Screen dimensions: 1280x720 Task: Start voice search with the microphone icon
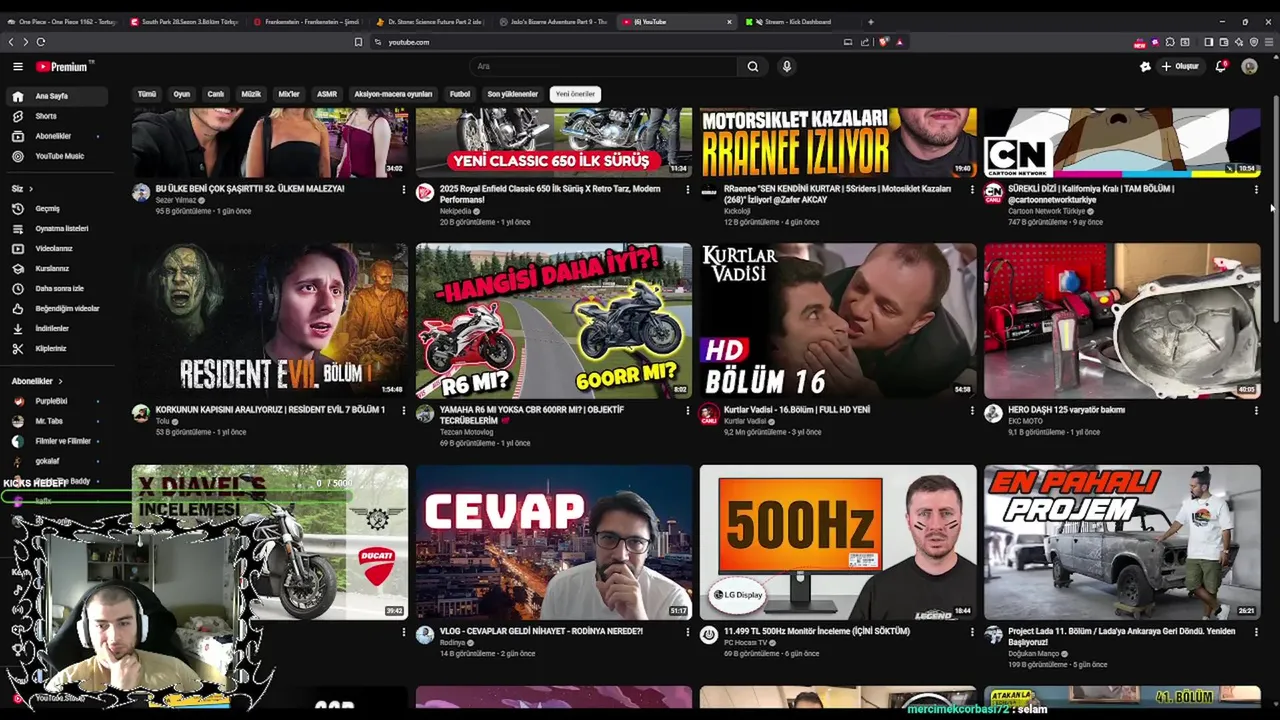[787, 66]
